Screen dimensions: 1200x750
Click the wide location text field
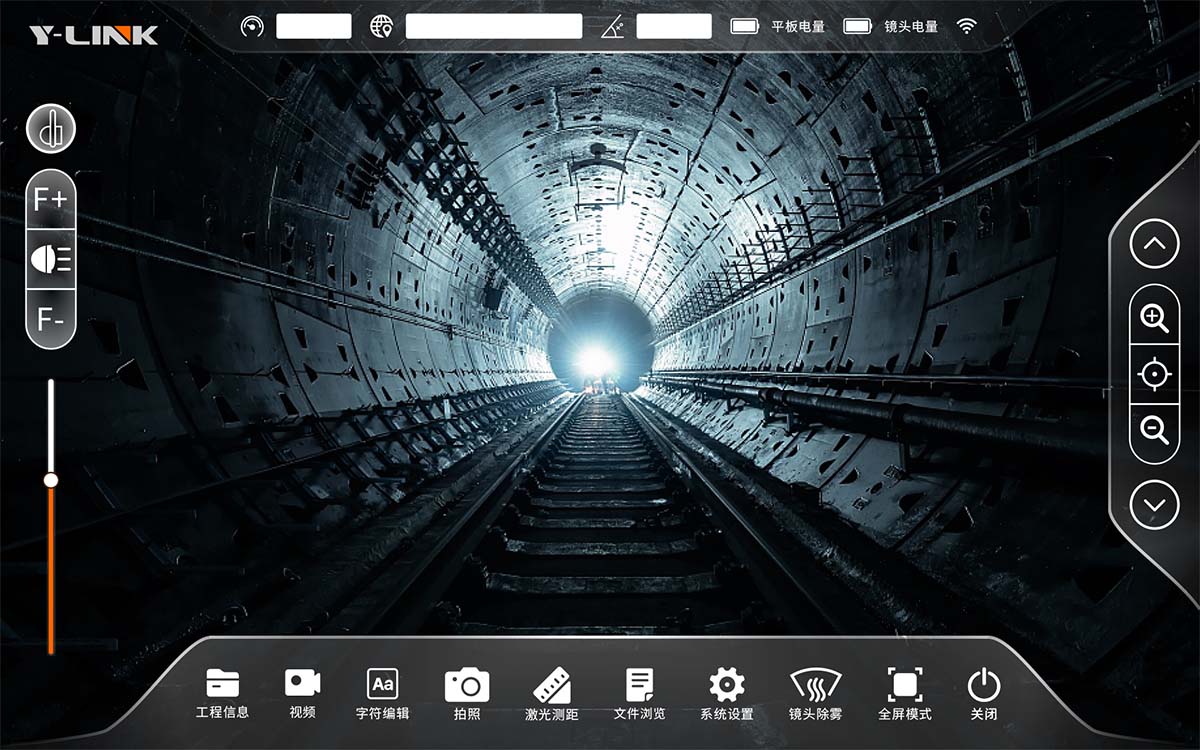pyautogui.click(x=494, y=26)
